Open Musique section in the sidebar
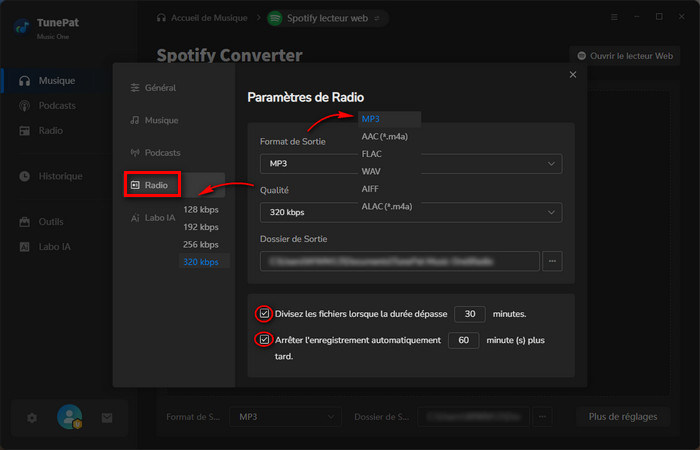The image size is (700, 450). pos(56,81)
